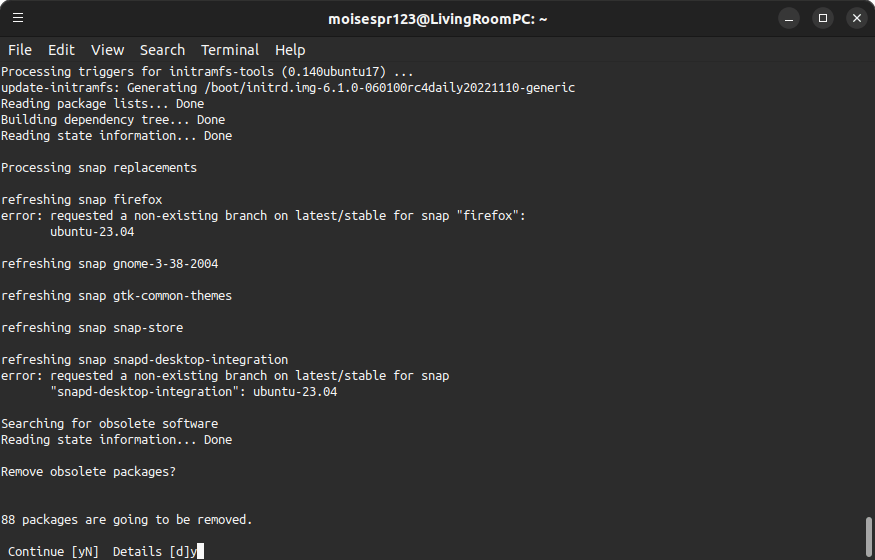
Task: Click the vertical scrollbar thumb
Action: pyautogui.click(x=869, y=537)
